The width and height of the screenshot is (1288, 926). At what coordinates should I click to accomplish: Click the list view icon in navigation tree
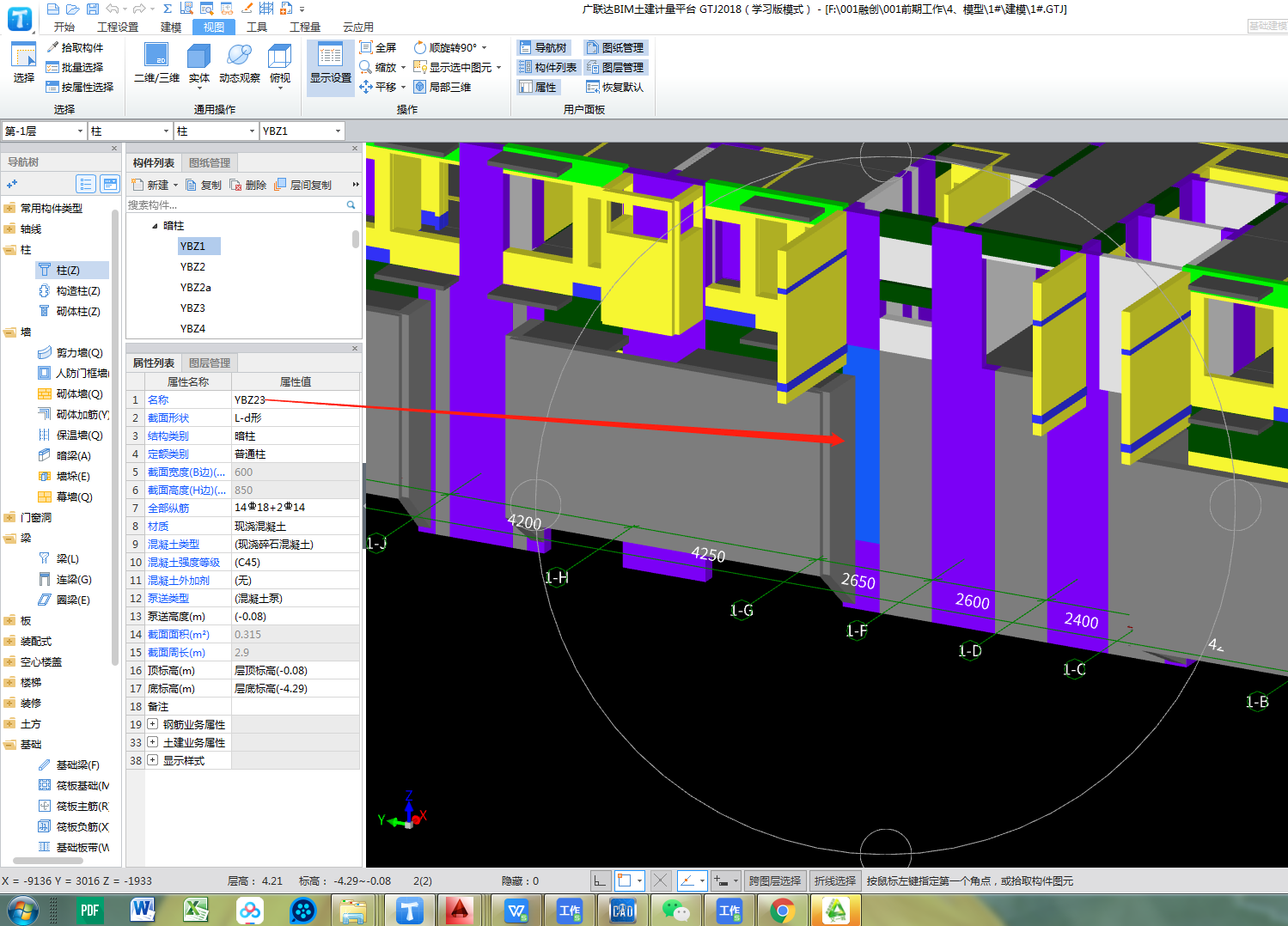tap(85, 184)
